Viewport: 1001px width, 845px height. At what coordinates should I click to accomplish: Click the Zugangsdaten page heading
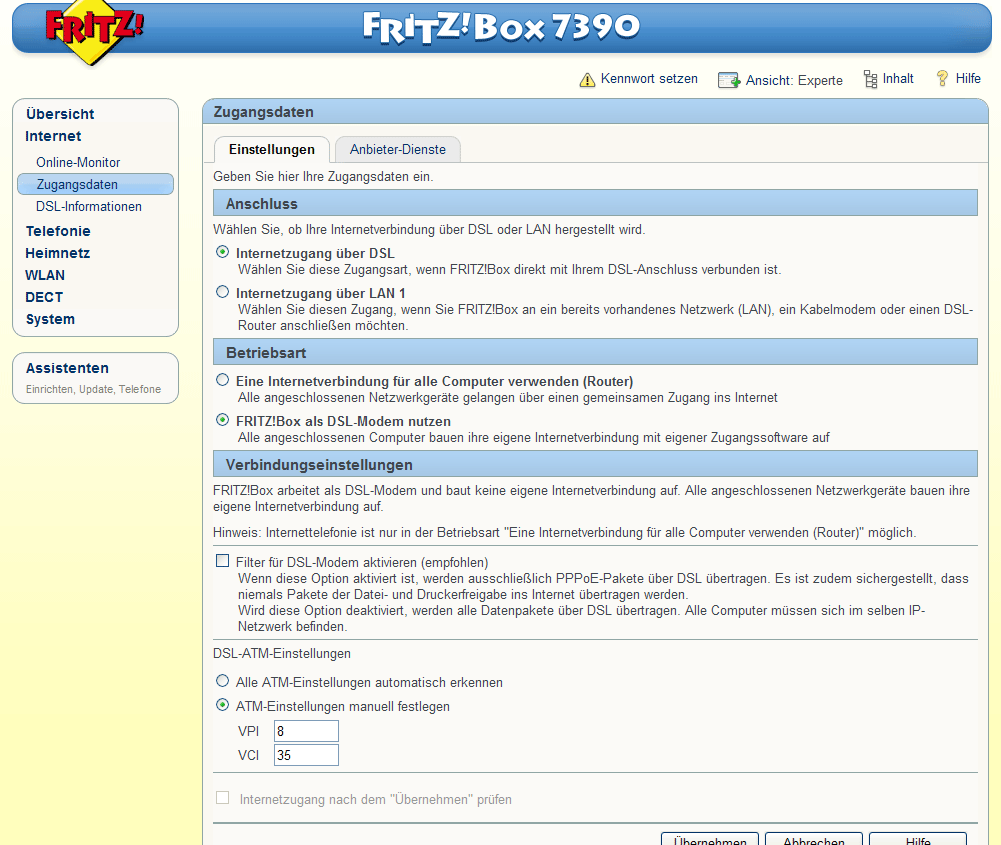click(264, 112)
